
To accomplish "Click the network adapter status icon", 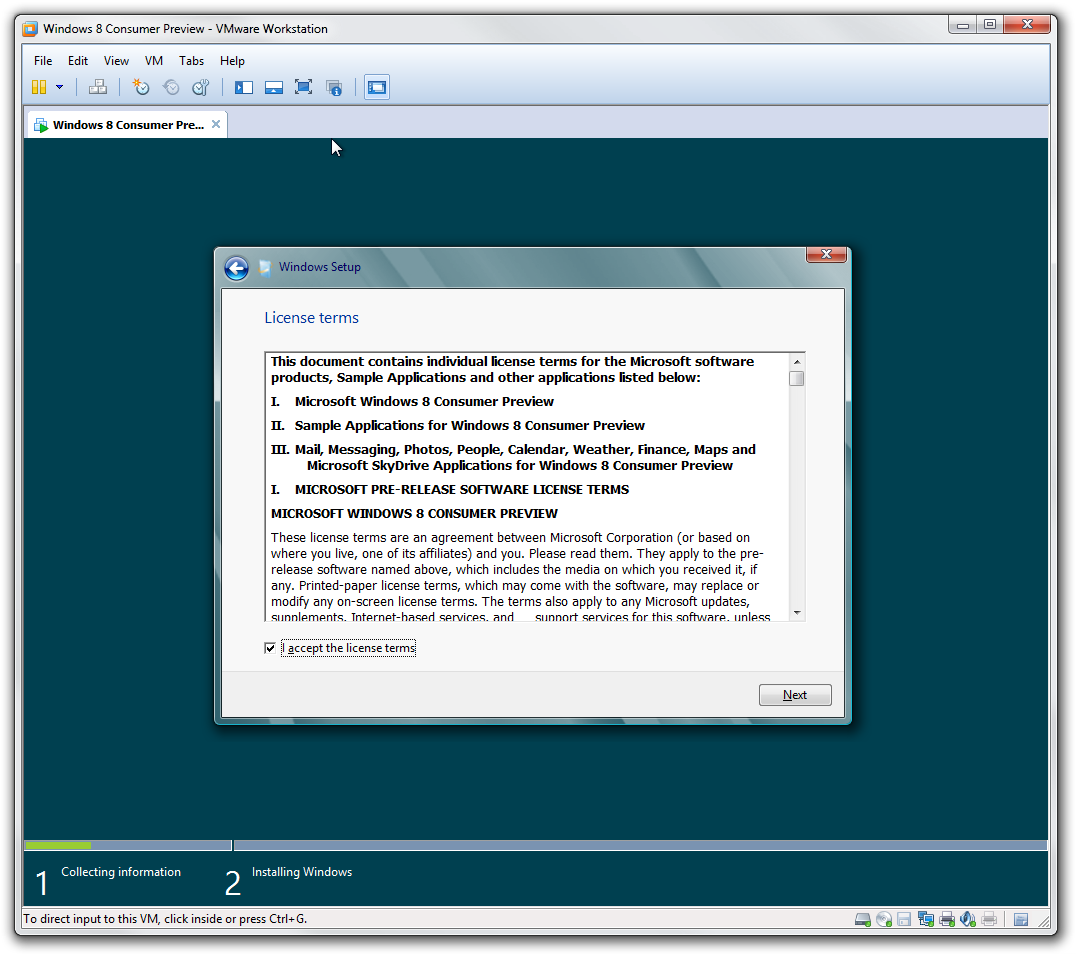I will click(925, 918).
